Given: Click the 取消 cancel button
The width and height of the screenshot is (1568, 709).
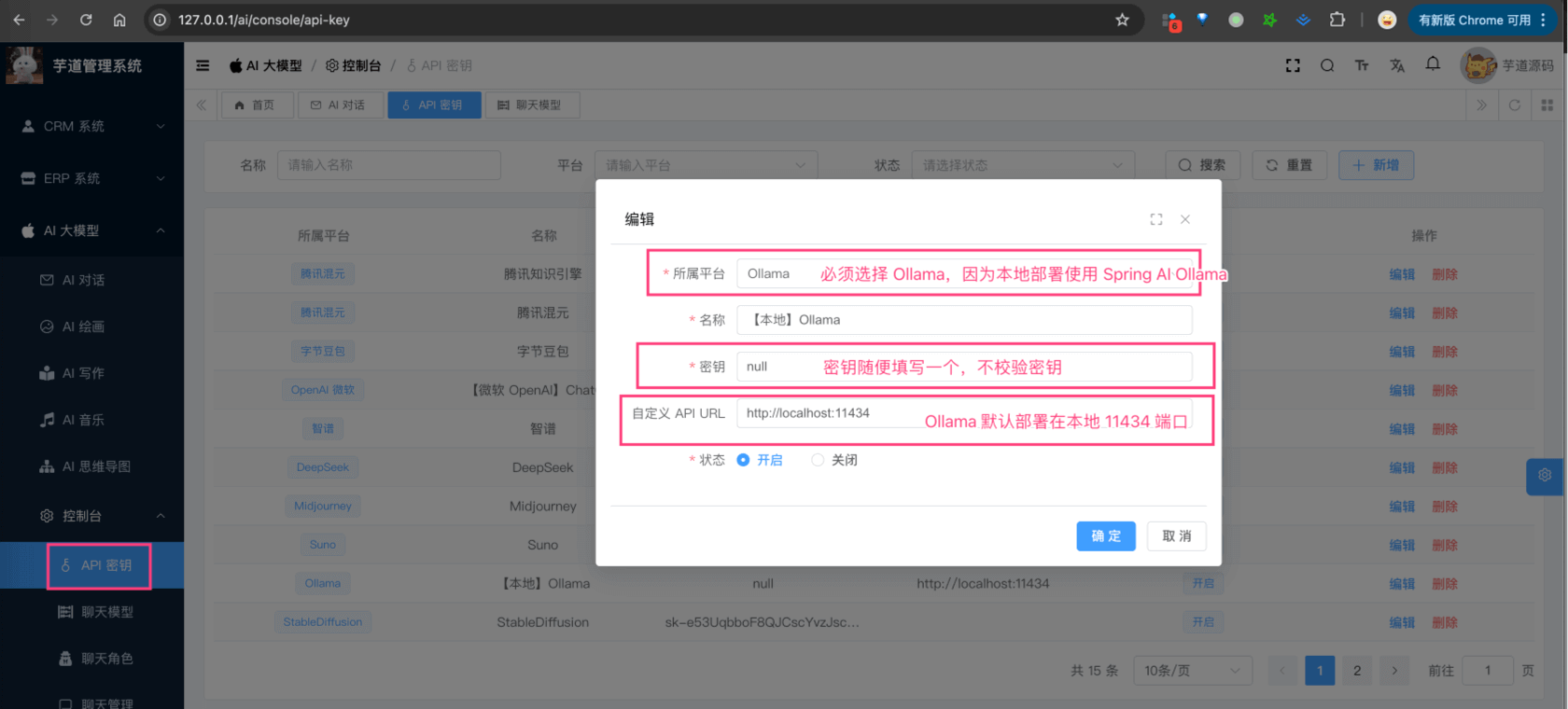Looking at the screenshot, I should 1176,536.
